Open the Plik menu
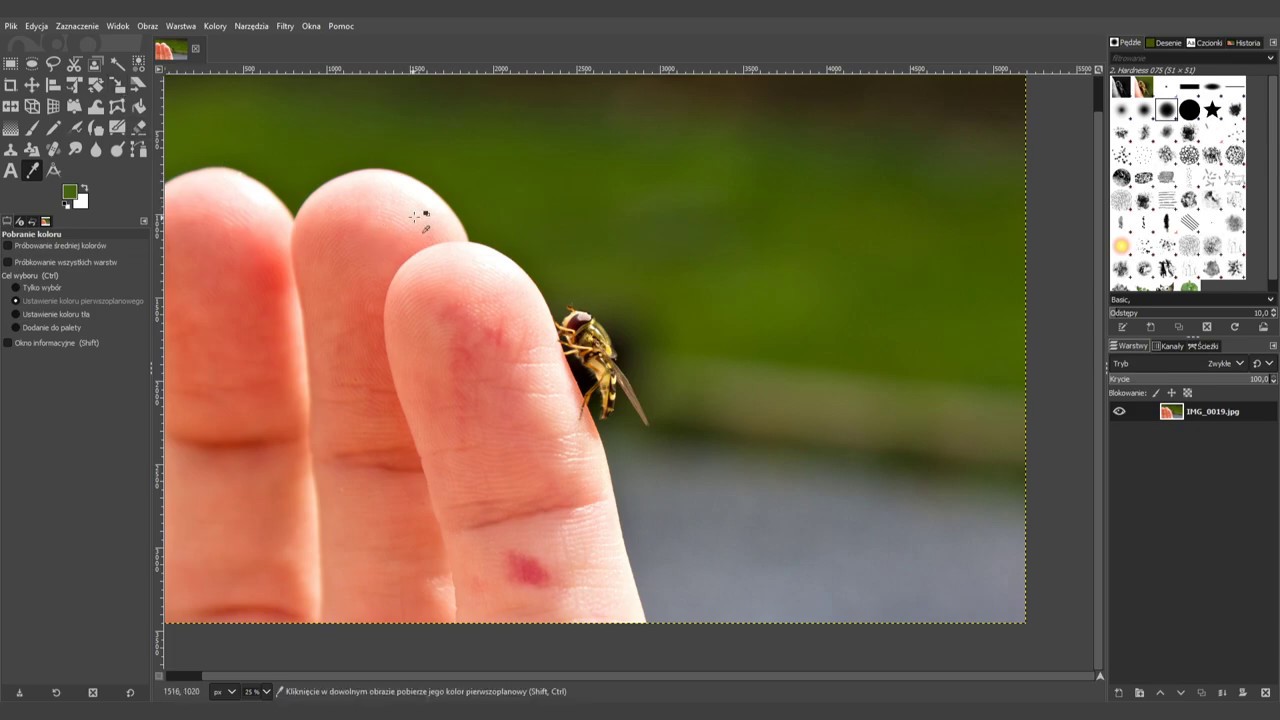Viewport: 1280px width, 720px height. point(11,26)
